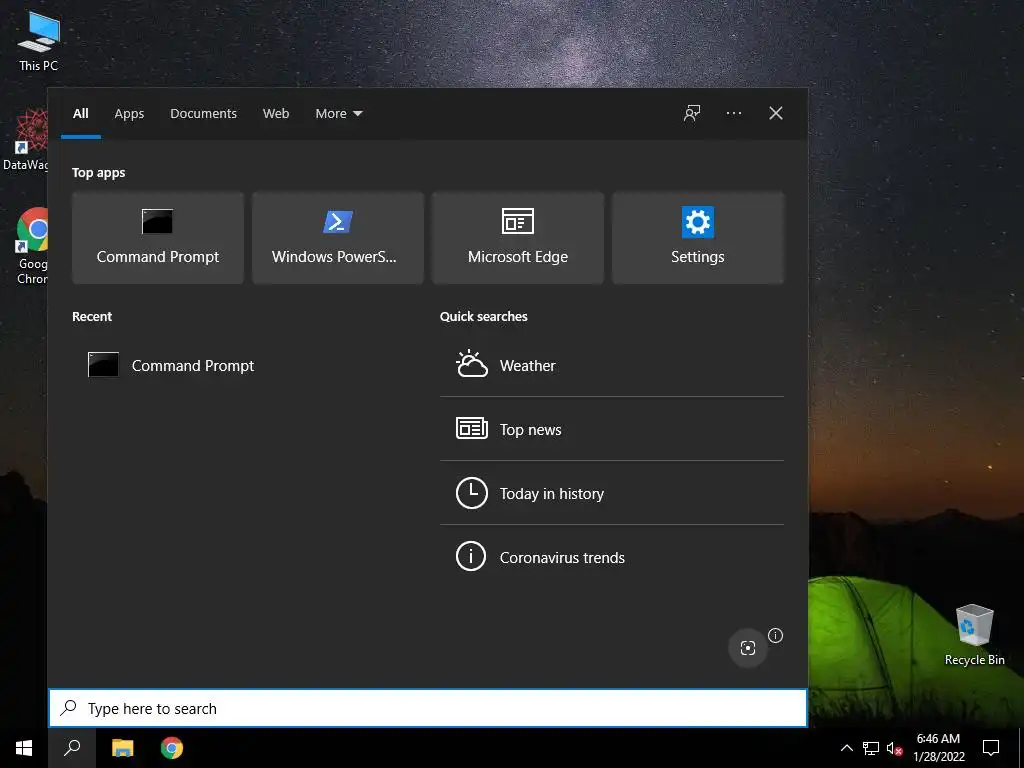The height and width of the screenshot is (768, 1024).
Task: Click the feedback person icon
Action: pos(692,114)
